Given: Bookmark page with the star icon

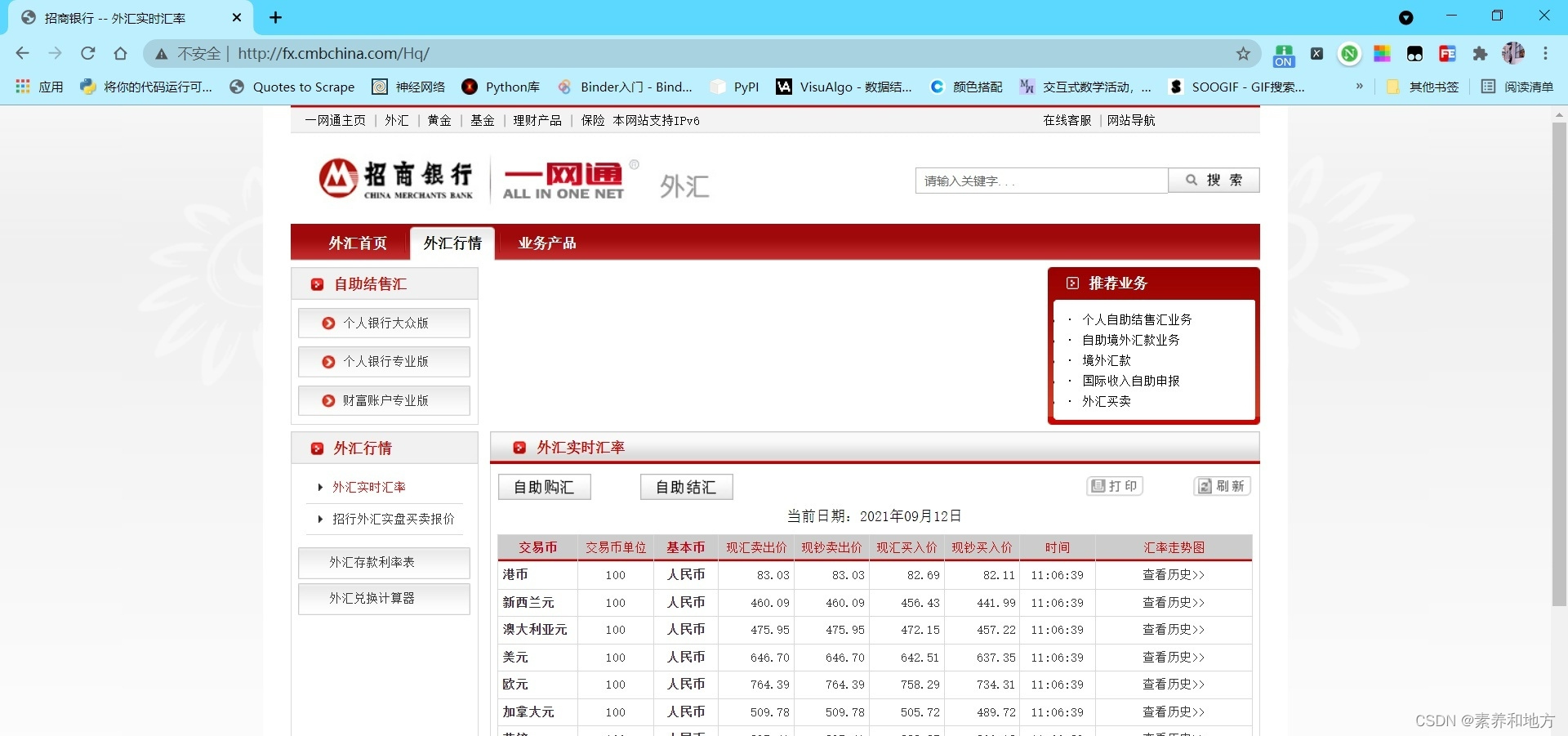Looking at the screenshot, I should [1243, 54].
